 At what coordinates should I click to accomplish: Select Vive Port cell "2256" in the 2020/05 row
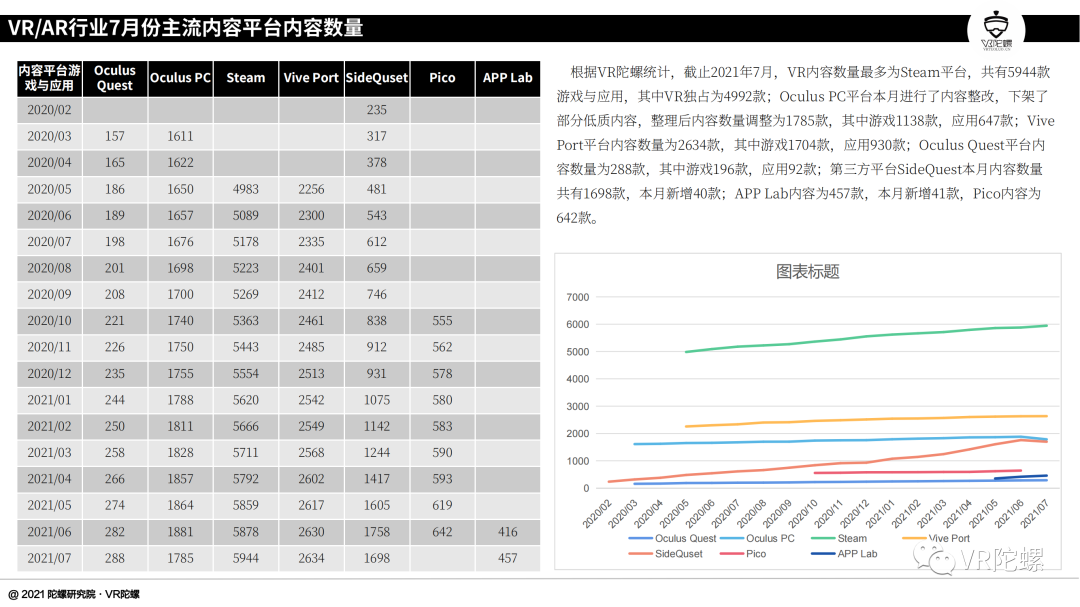(311, 189)
